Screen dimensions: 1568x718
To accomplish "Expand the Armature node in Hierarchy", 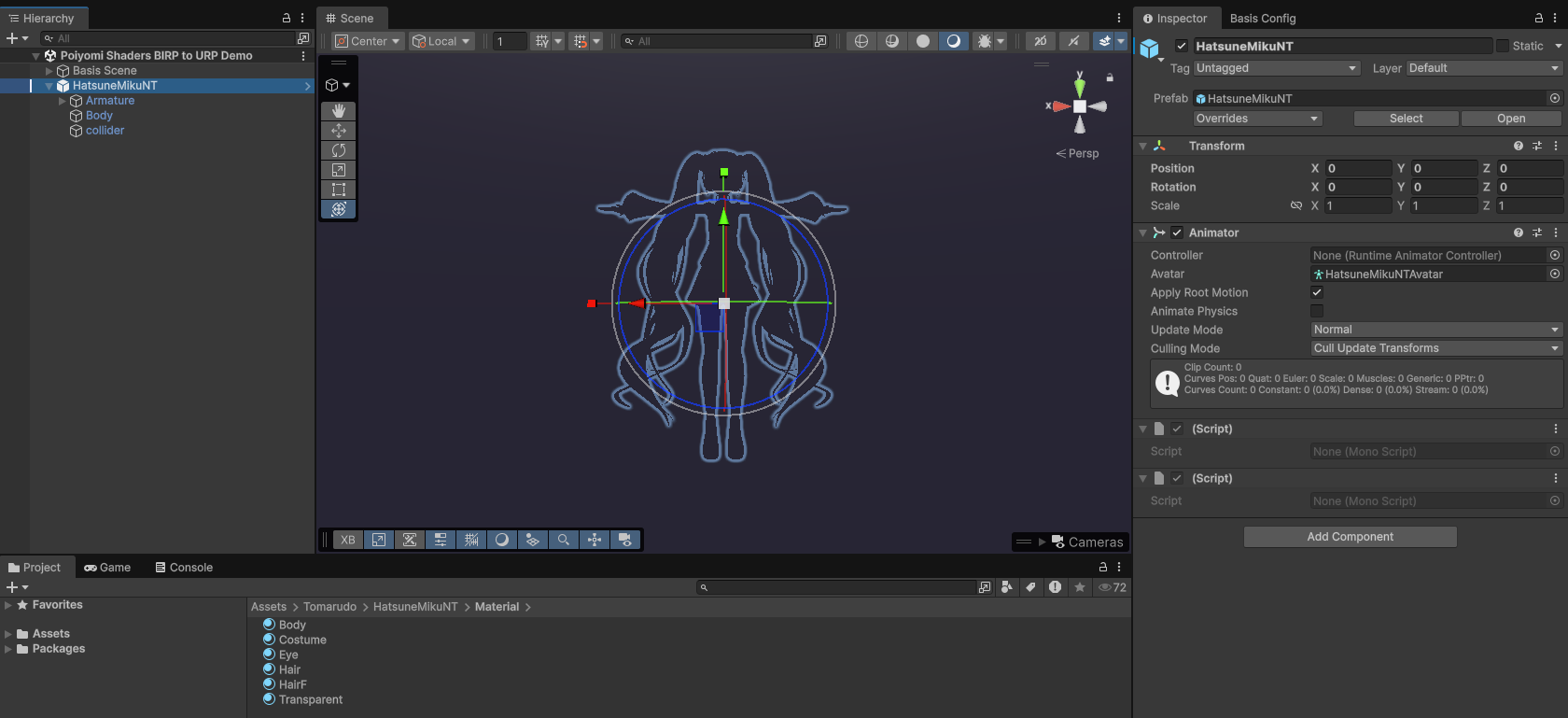I will (63, 101).
